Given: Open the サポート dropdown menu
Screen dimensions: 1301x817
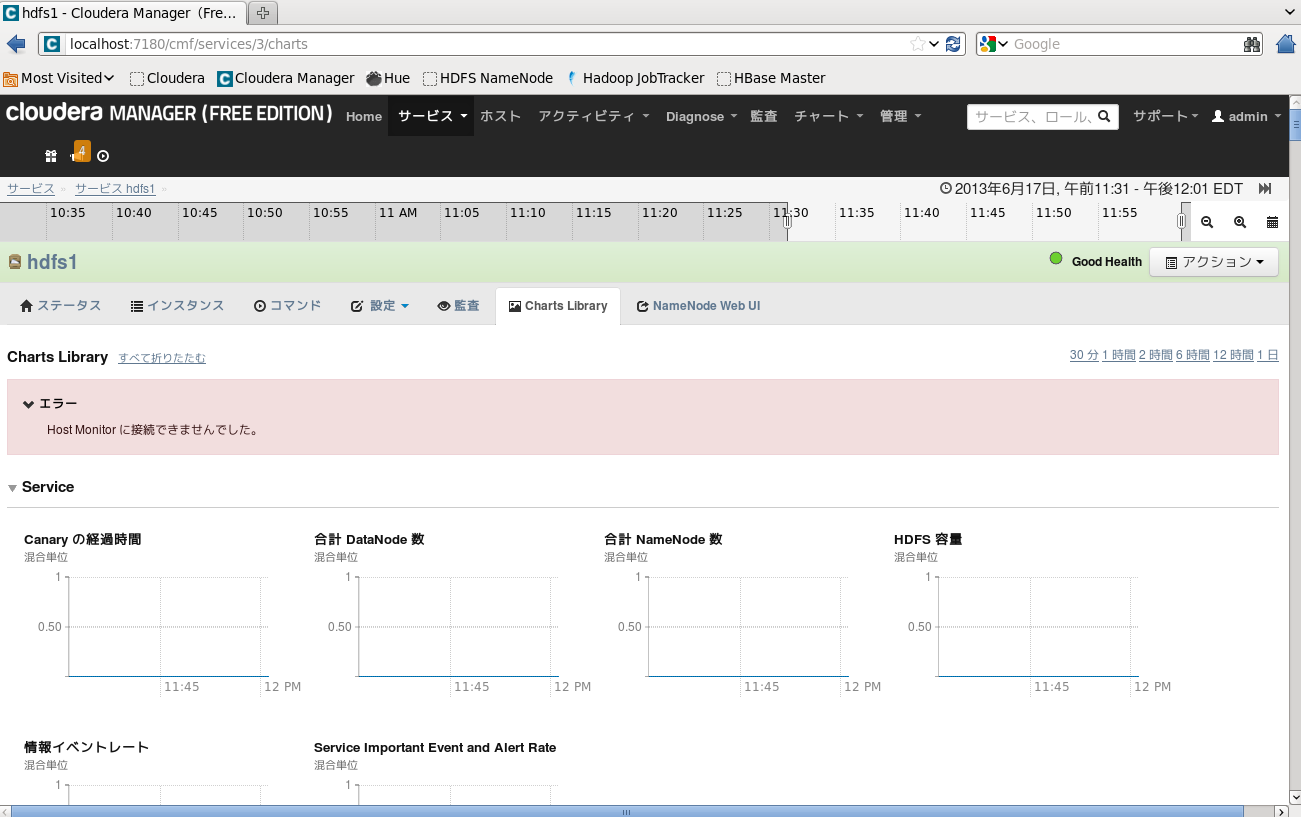Looking at the screenshot, I should coord(1166,116).
